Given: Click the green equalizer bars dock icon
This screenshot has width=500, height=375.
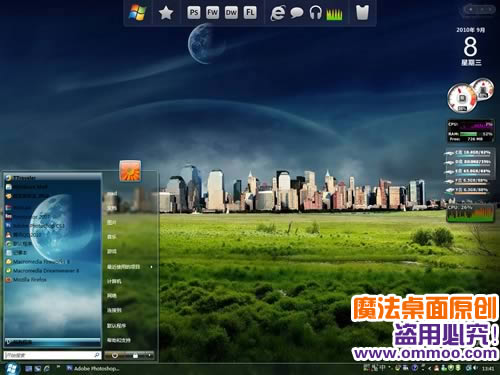Looking at the screenshot, I should point(334,14).
